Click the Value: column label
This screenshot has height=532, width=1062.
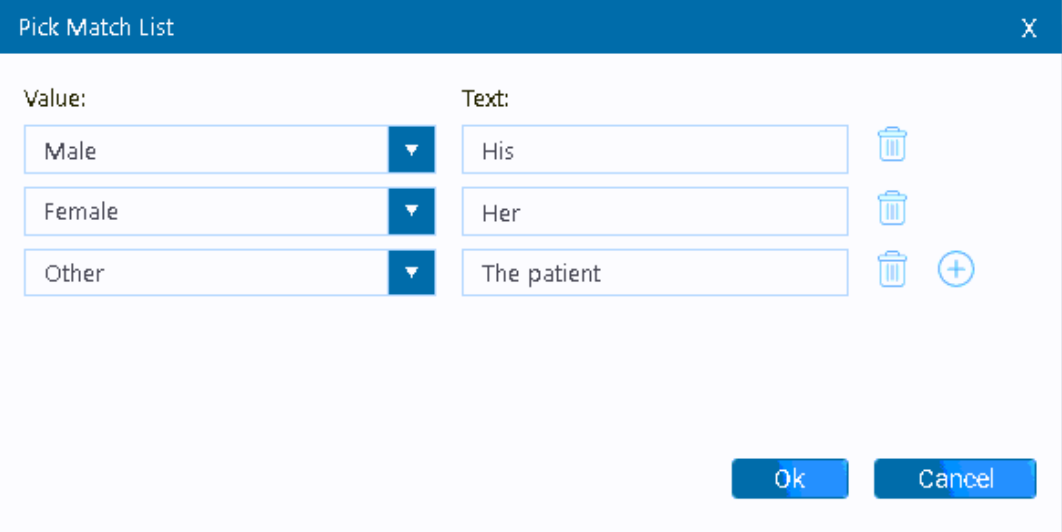(58, 98)
